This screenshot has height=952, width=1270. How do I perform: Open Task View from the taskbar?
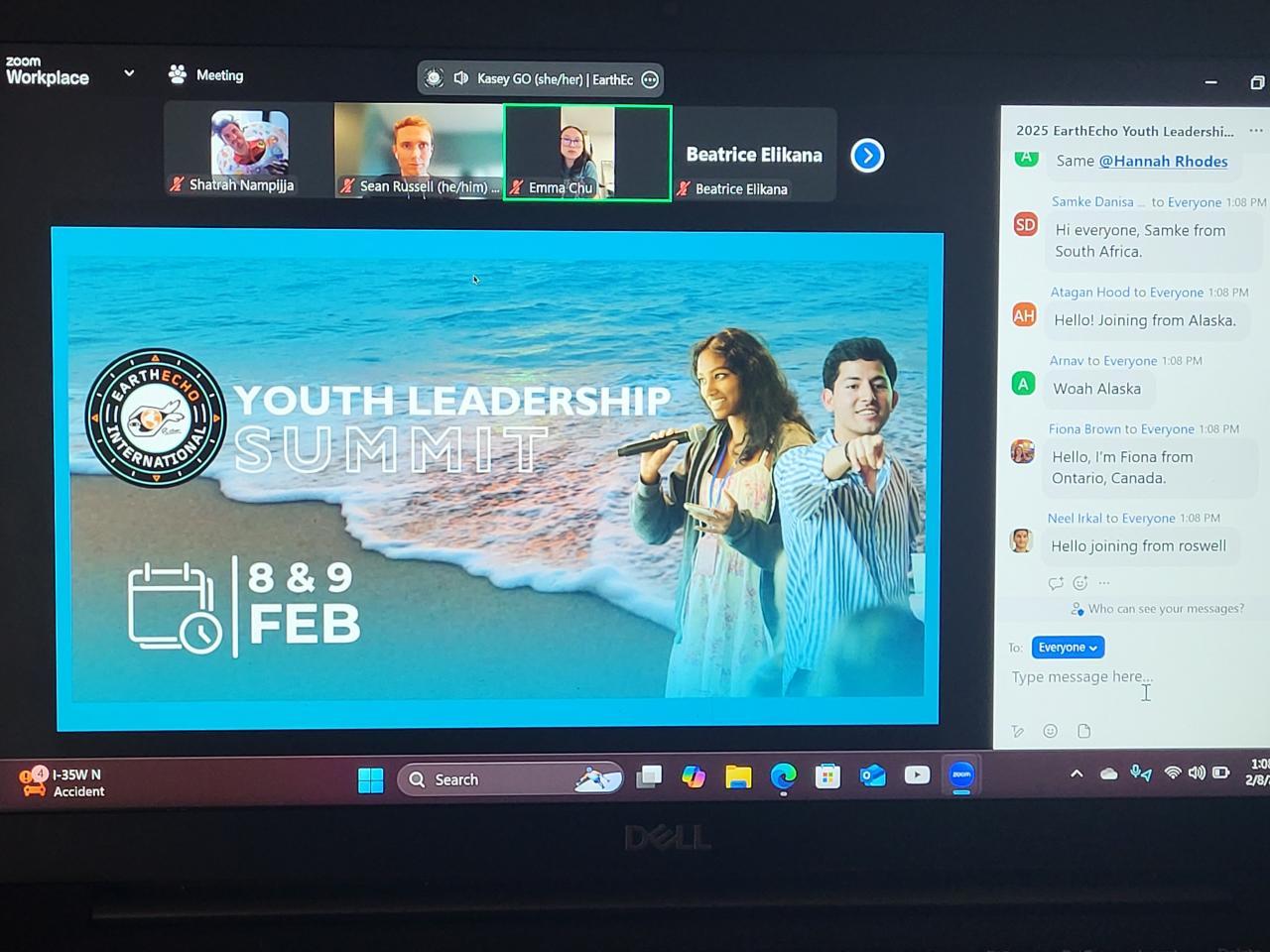(649, 776)
